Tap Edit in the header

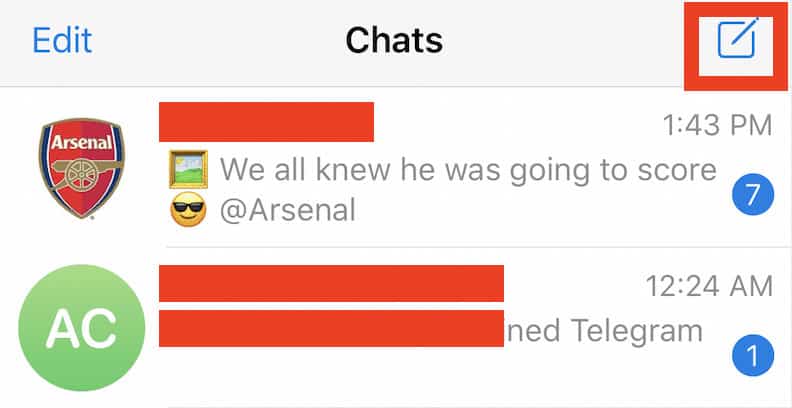(62, 40)
